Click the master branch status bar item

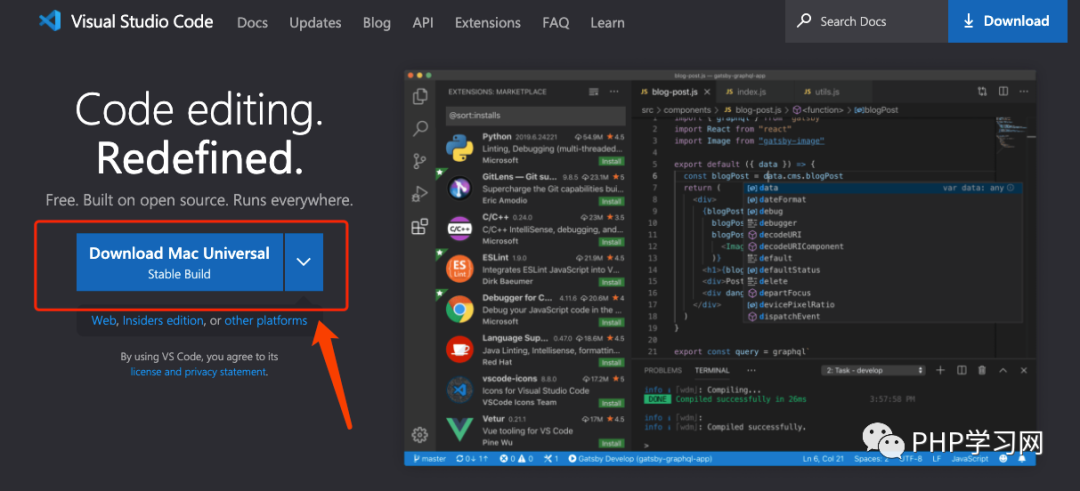430,459
